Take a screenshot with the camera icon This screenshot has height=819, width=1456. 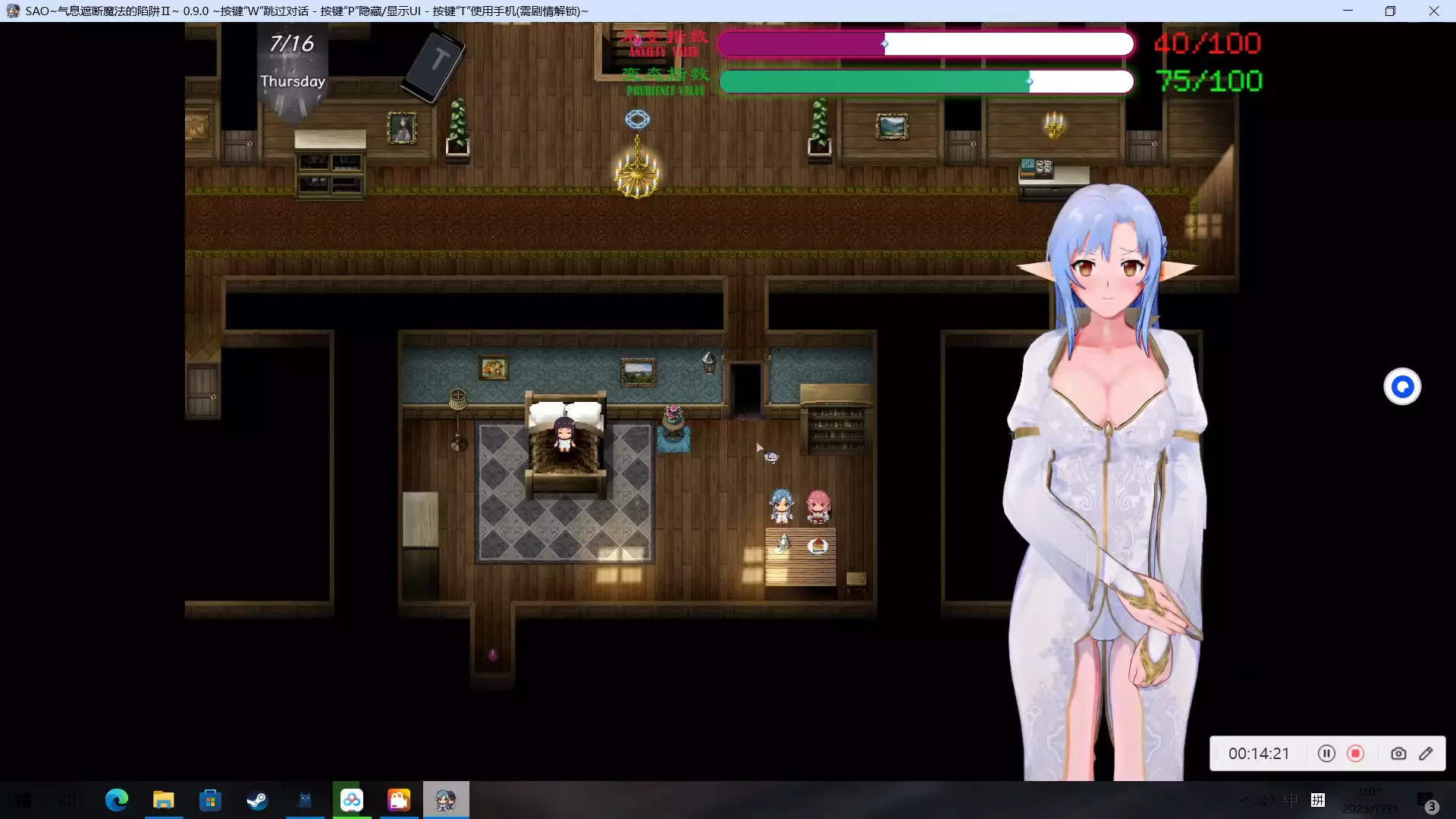click(1398, 753)
